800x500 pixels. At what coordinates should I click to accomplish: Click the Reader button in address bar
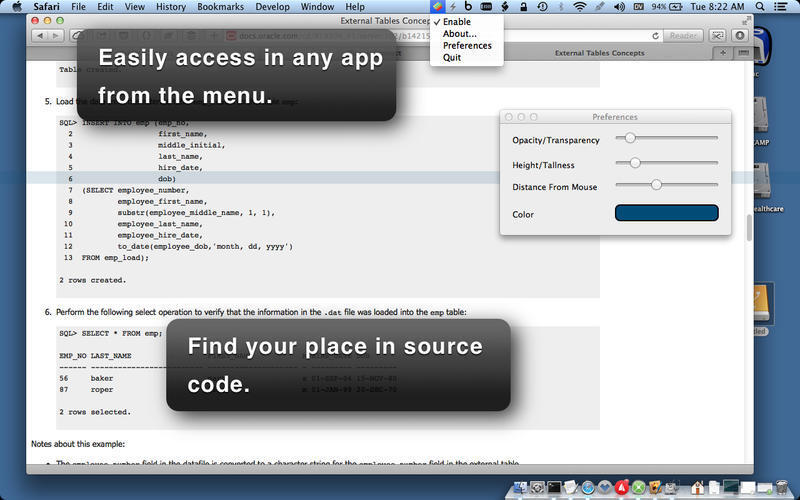(x=683, y=36)
